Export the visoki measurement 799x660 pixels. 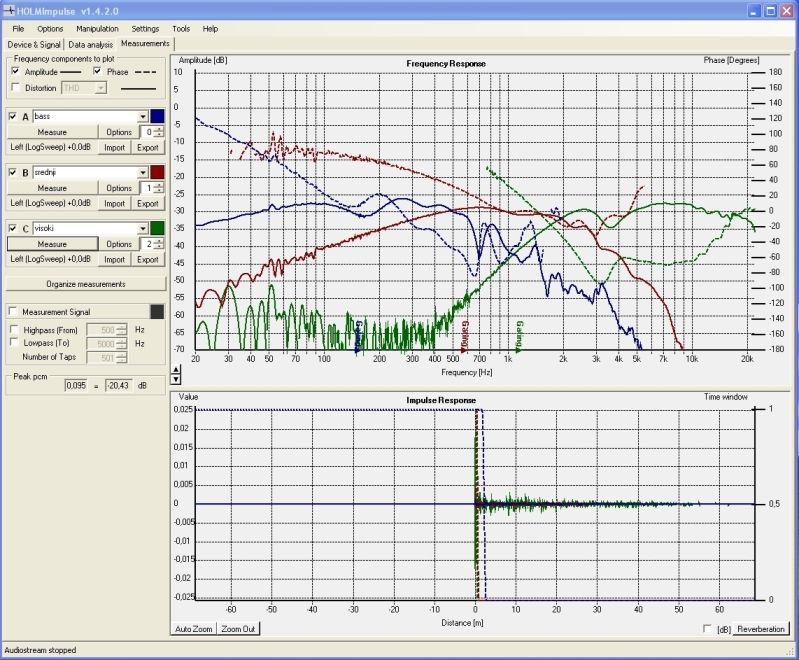[x=148, y=259]
